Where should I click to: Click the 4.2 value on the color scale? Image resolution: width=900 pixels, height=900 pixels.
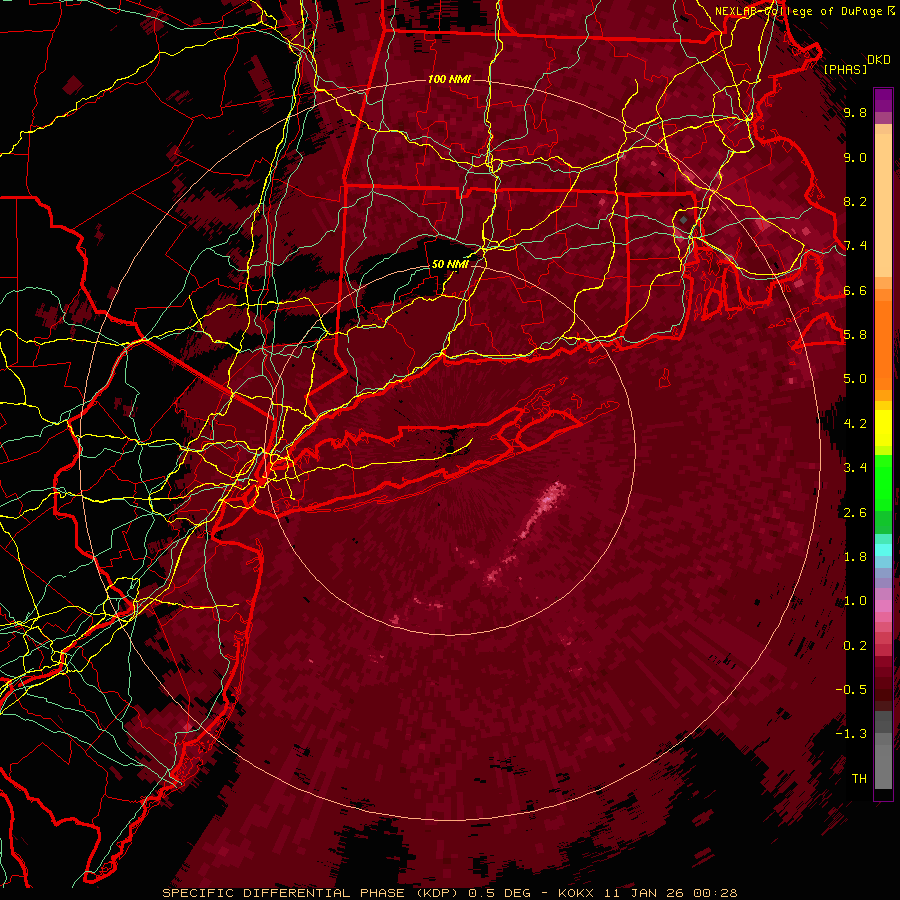click(x=855, y=424)
